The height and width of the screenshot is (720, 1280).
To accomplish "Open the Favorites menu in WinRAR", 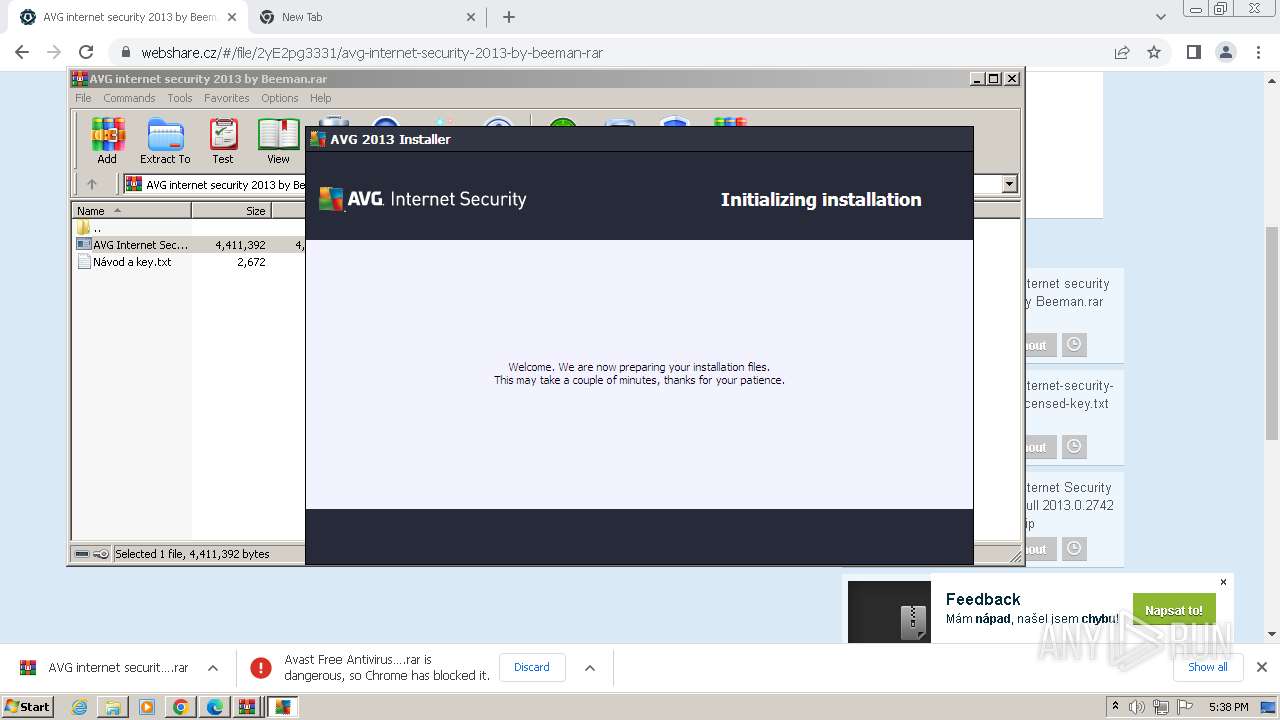I will (227, 98).
